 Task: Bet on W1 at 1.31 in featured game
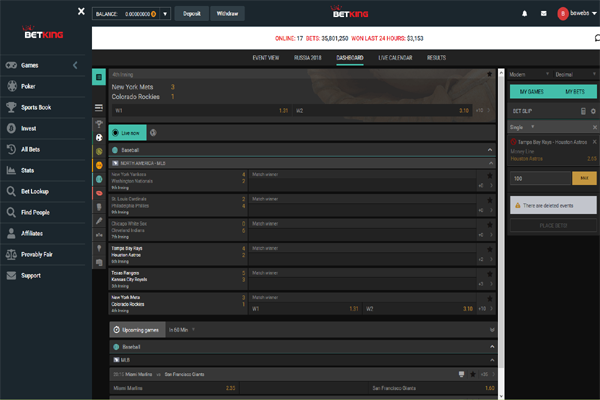tap(201, 111)
